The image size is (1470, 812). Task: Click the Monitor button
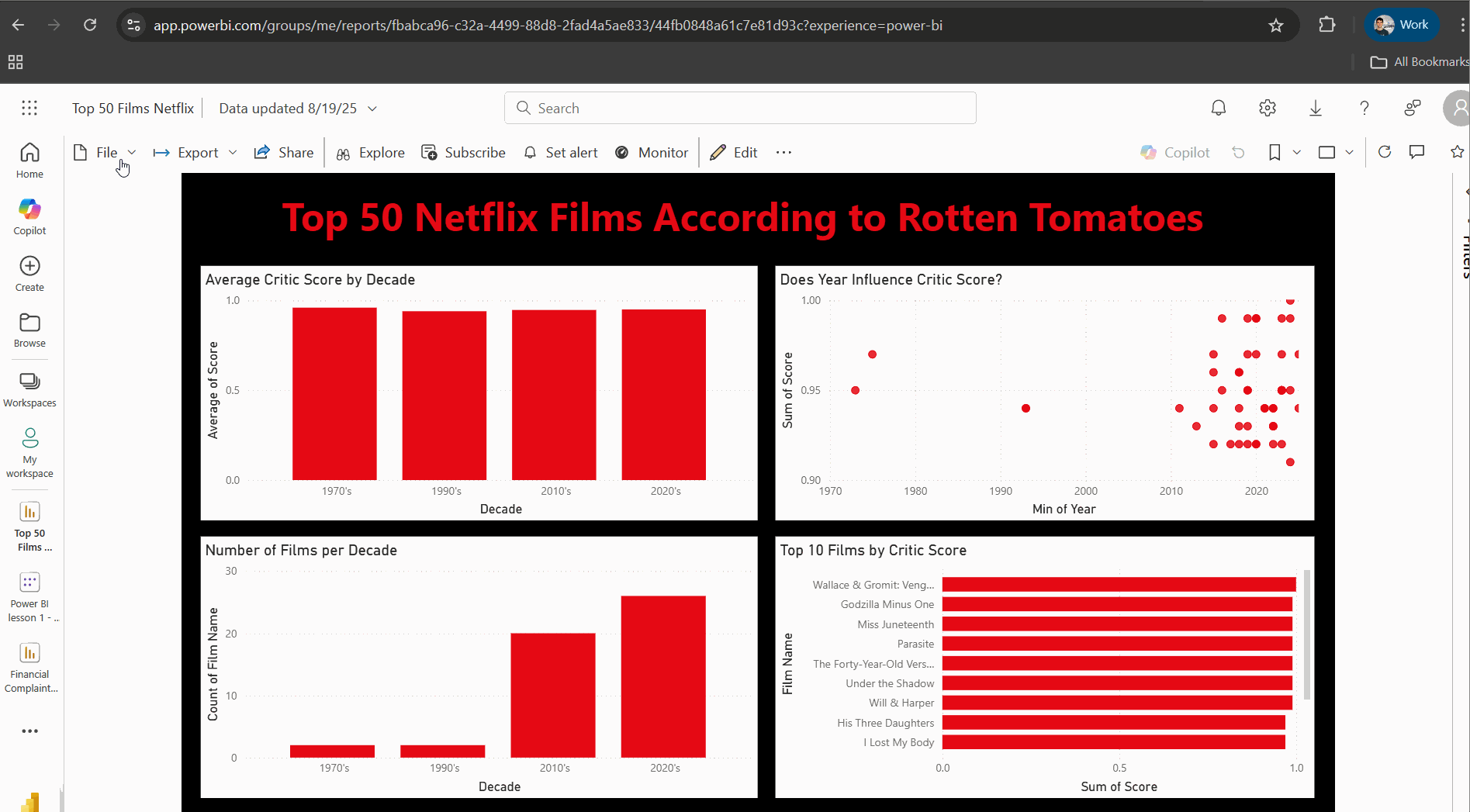[652, 153]
